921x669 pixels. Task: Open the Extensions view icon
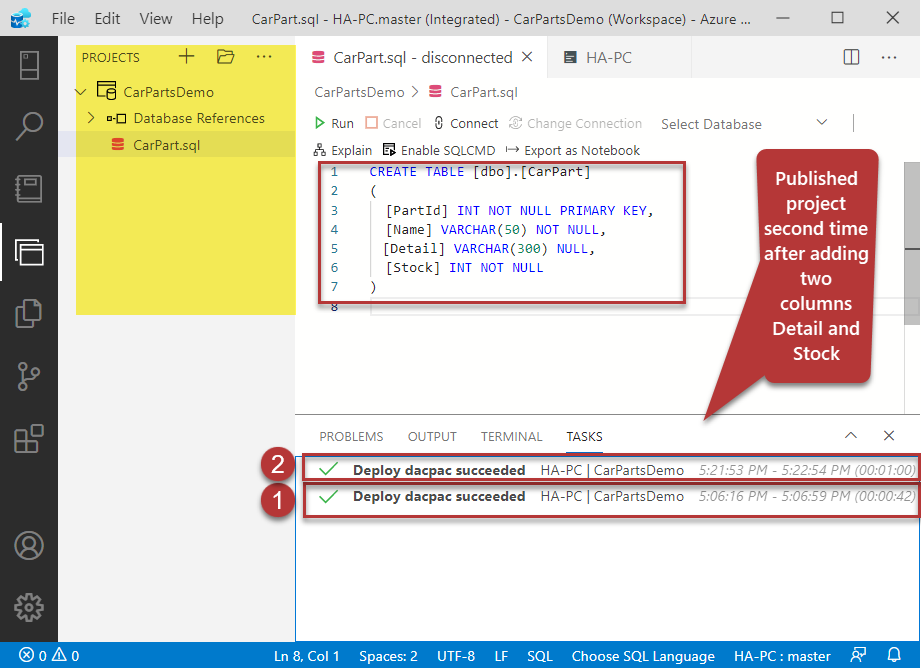point(29,438)
